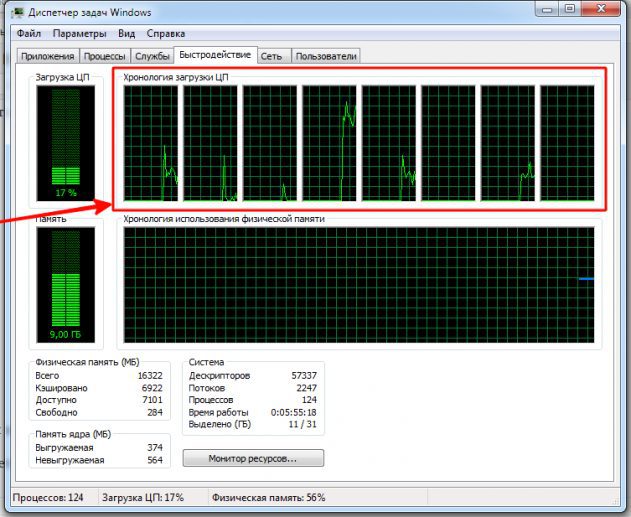Click the CPU load gauge showing 17 %
The height and width of the screenshot is (517, 631).
(x=66, y=143)
